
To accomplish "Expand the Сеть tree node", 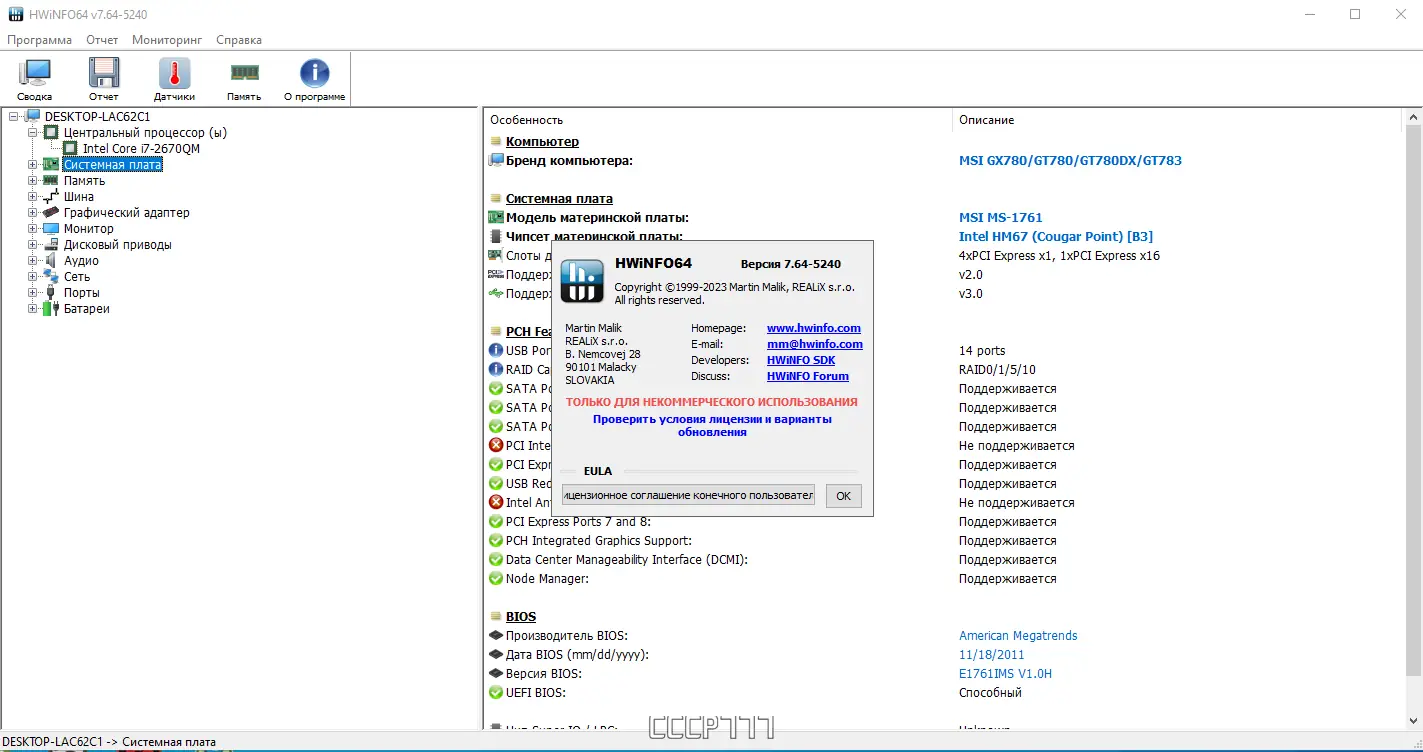I will pyautogui.click(x=32, y=277).
